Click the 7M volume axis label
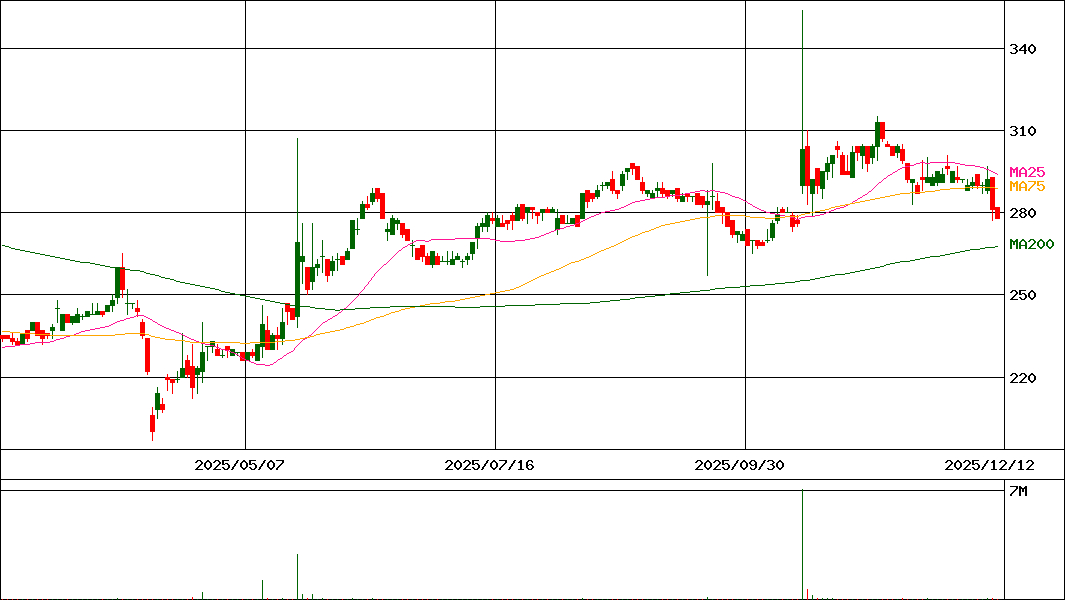The image size is (1065, 600). coord(1017,491)
